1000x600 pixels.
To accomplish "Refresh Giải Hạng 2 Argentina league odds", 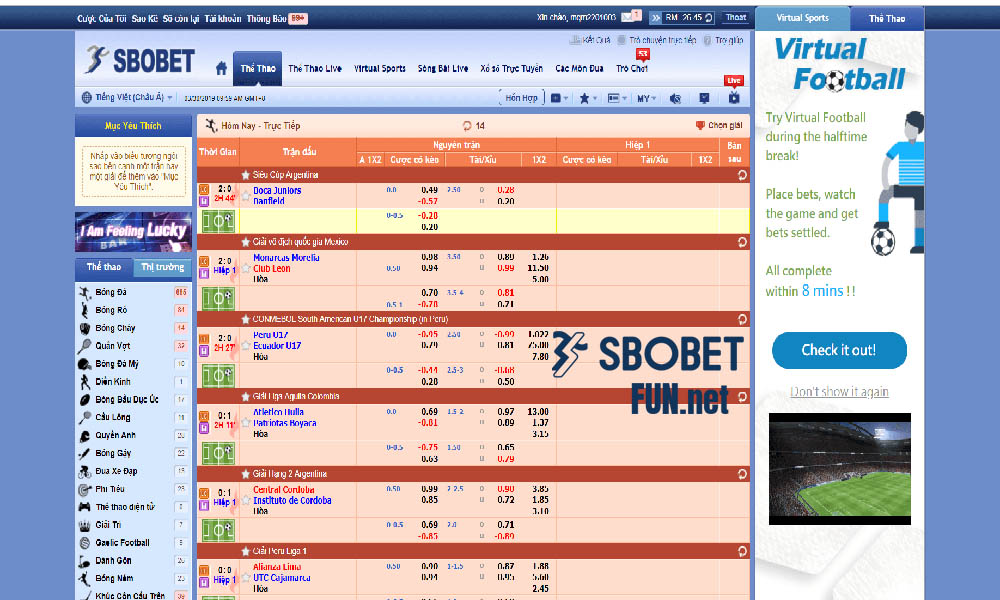I will point(742,474).
